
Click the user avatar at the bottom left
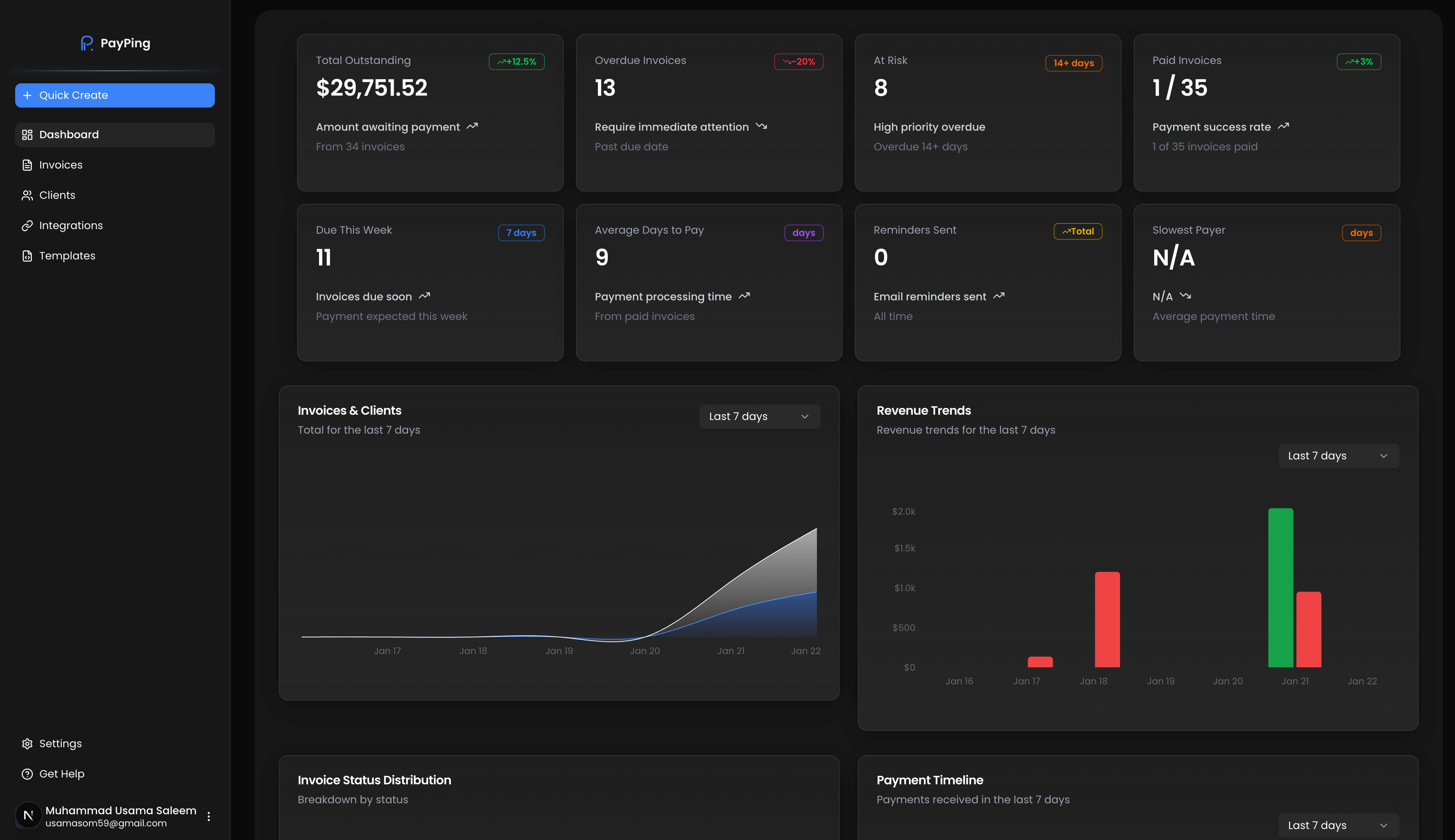(28, 815)
